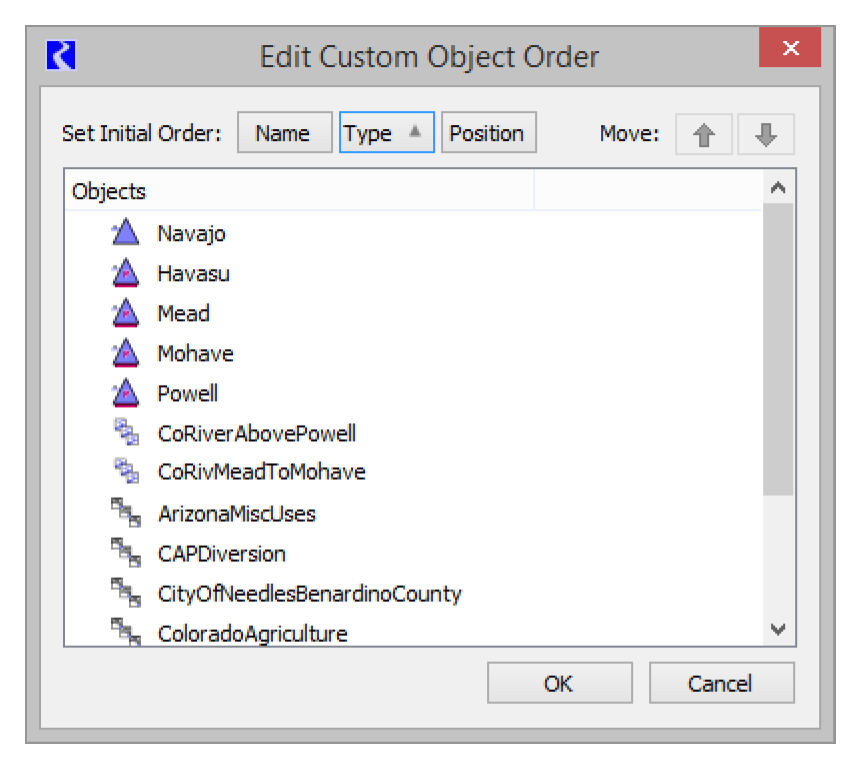Cancel the custom object order dialog
The height and width of the screenshot is (759, 846).
pyautogui.click(x=720, y=684)
